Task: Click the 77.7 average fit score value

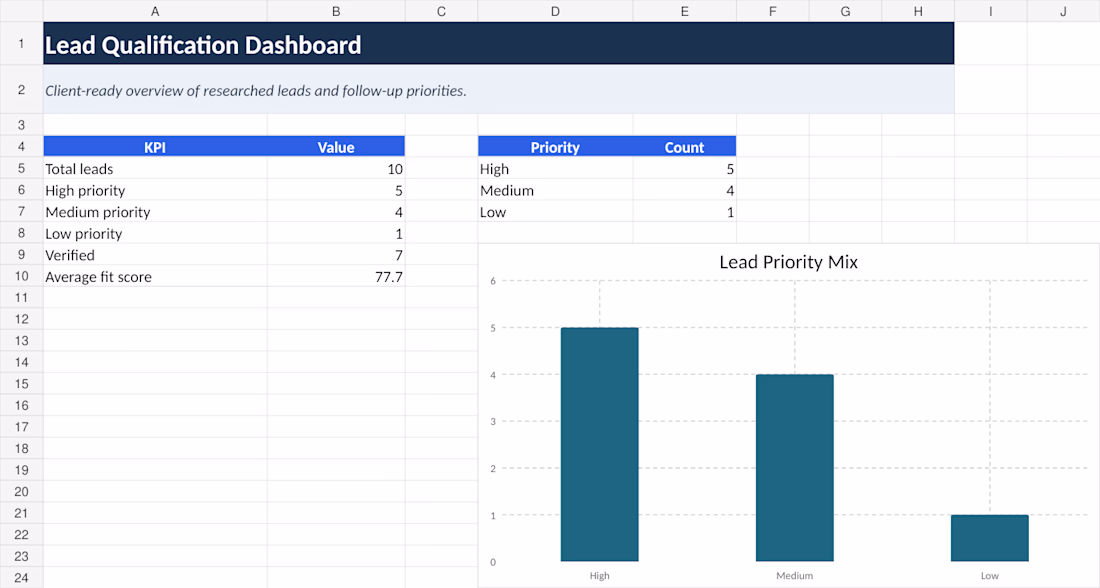Action: [336, 276]
